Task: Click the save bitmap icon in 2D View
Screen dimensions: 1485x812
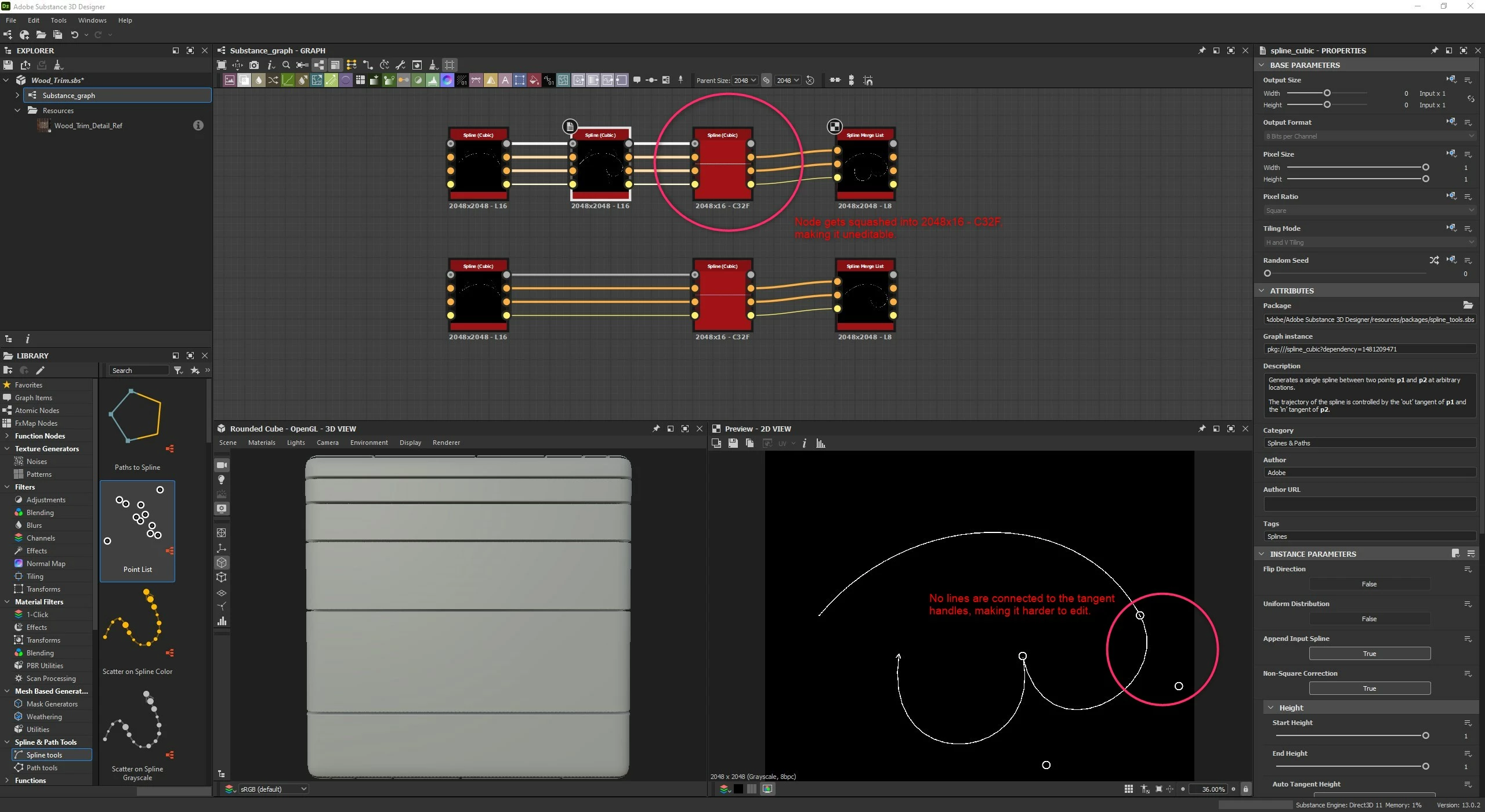Action: pos(733,444)
